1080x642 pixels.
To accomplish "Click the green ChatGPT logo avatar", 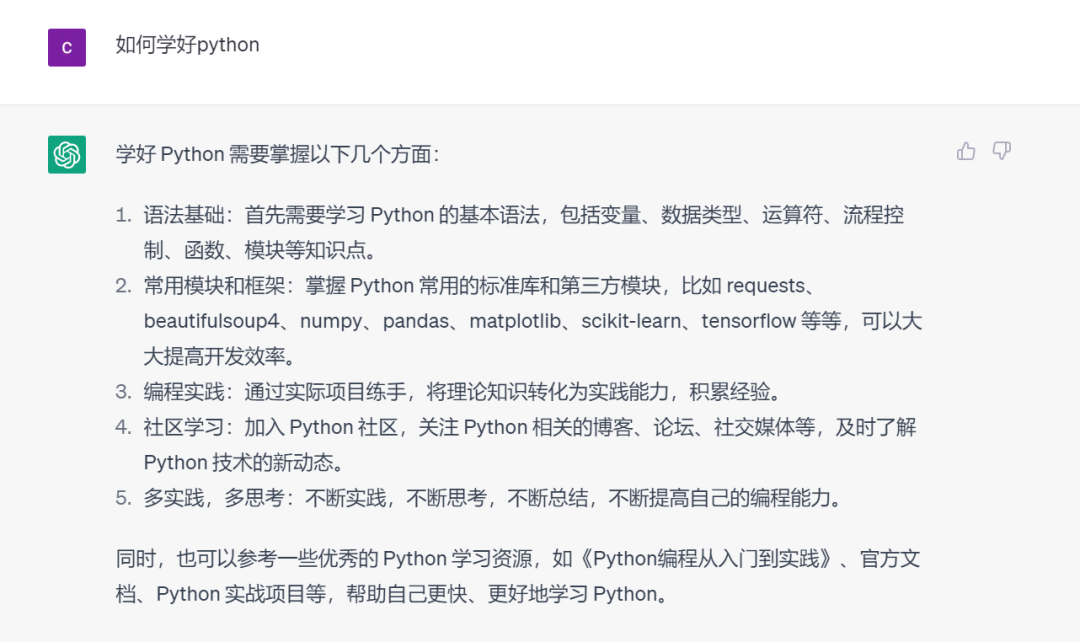I will tap(67, 154).
